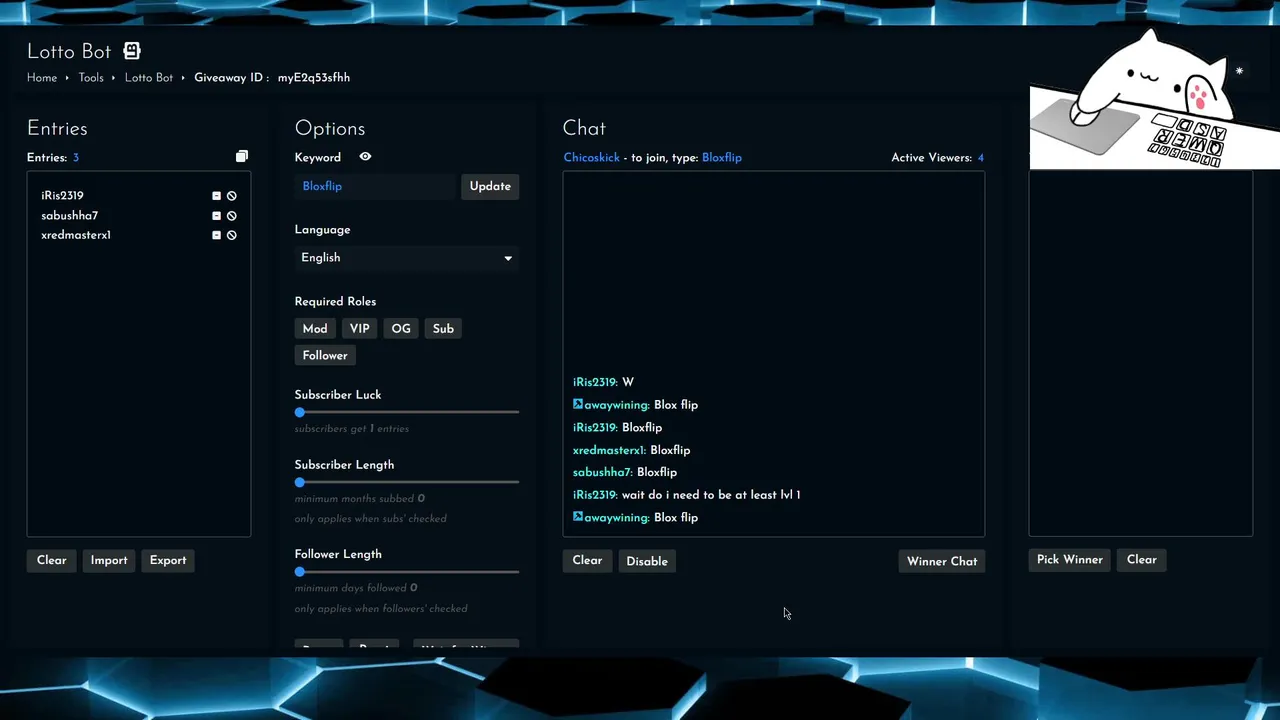Viewport: 1280px width, 720px height.
Task: Click the Entries count number 3
Action: (x=75, y=158)
